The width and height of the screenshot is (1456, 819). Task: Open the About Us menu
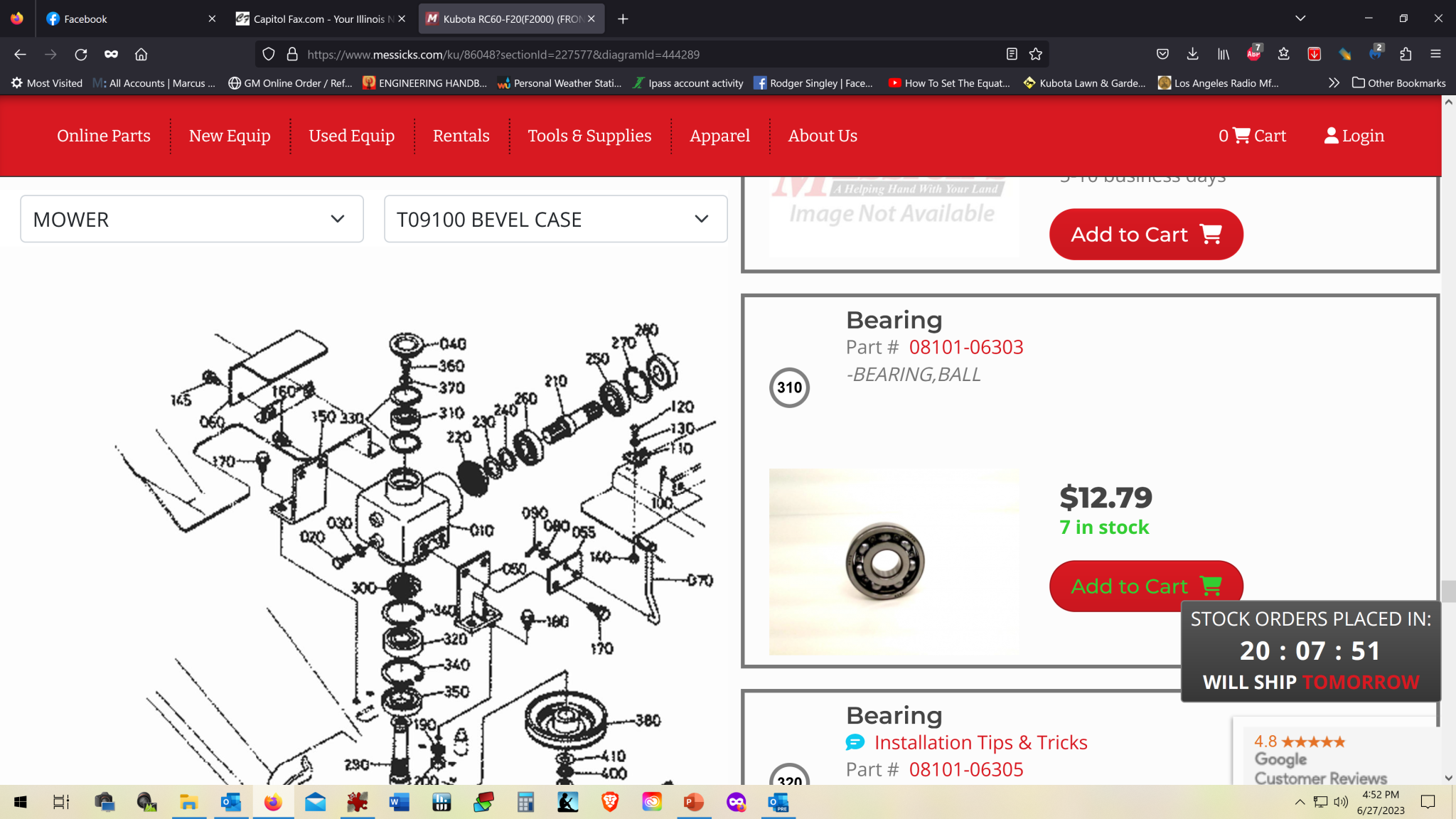823,136
